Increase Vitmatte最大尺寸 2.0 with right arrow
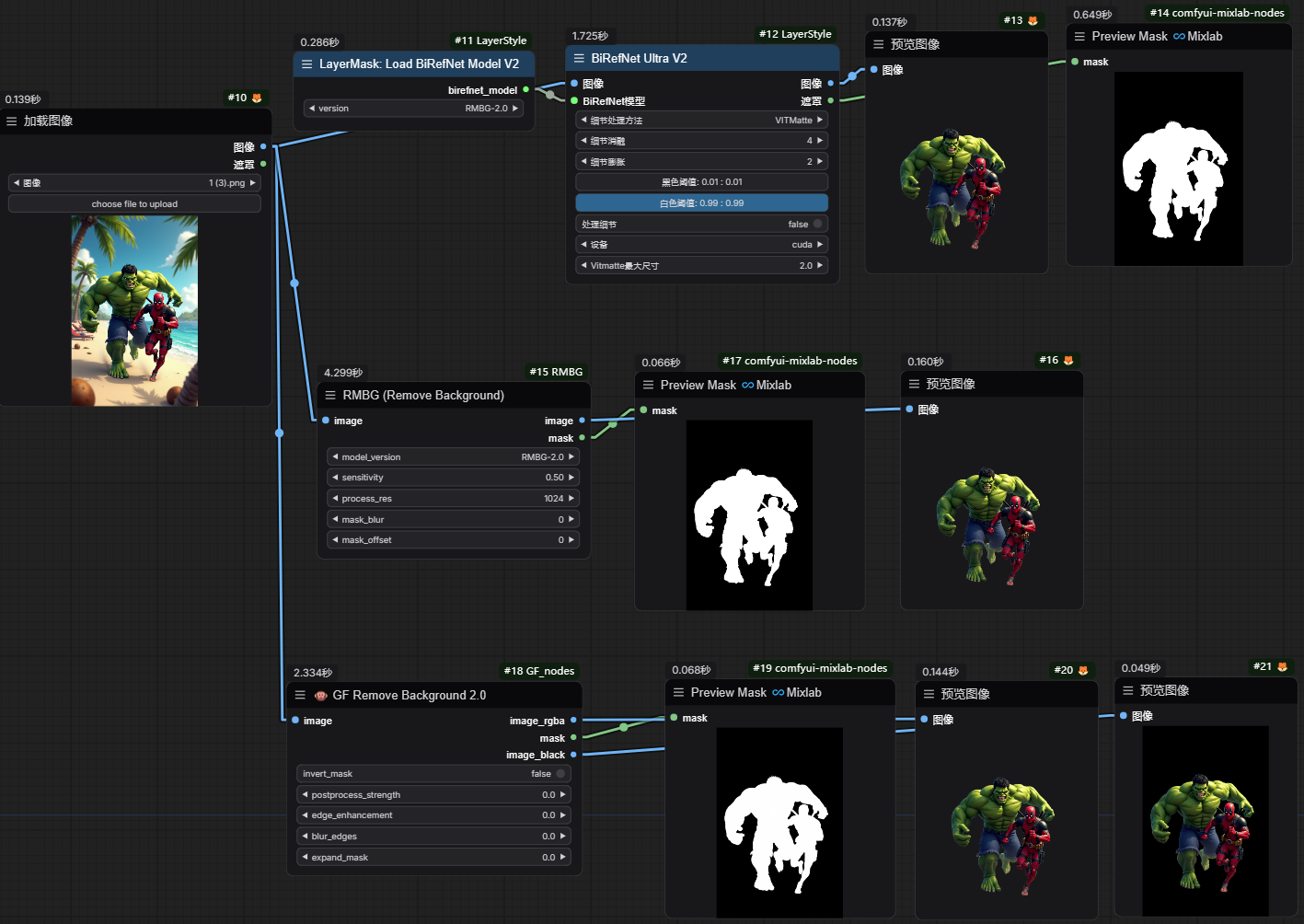Viewport: 1304px width, 924px height. tap(820, 265)
